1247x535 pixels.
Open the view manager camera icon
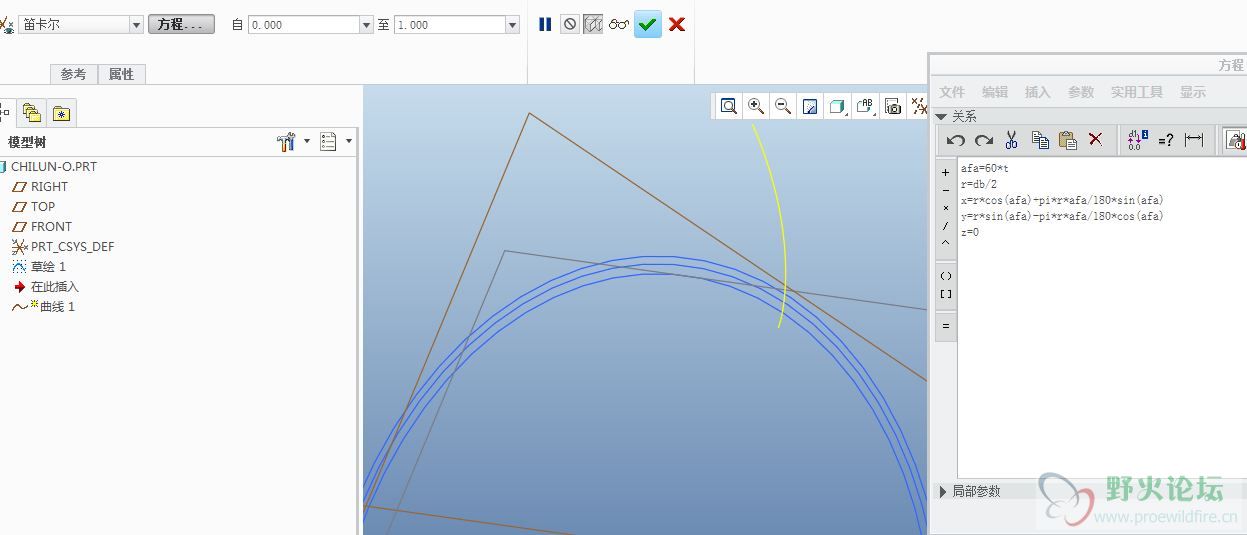[893, 106]
